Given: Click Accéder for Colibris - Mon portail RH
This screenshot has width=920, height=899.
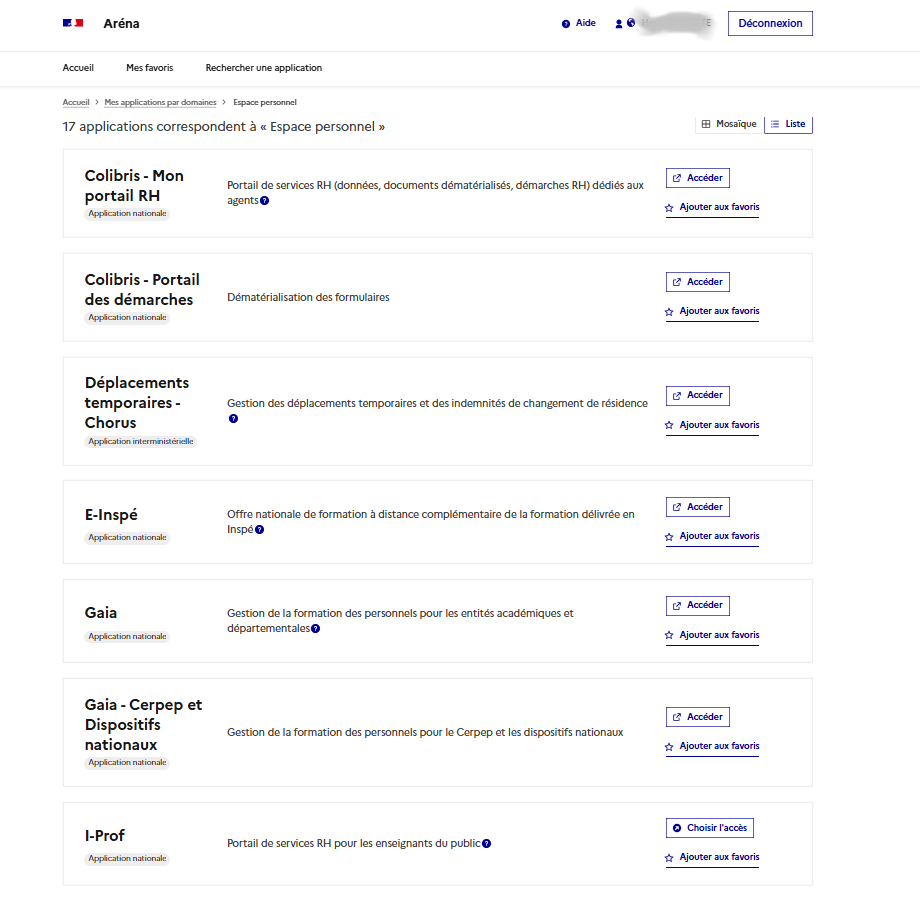Looking at the screenshot, I should click(698, 178).
